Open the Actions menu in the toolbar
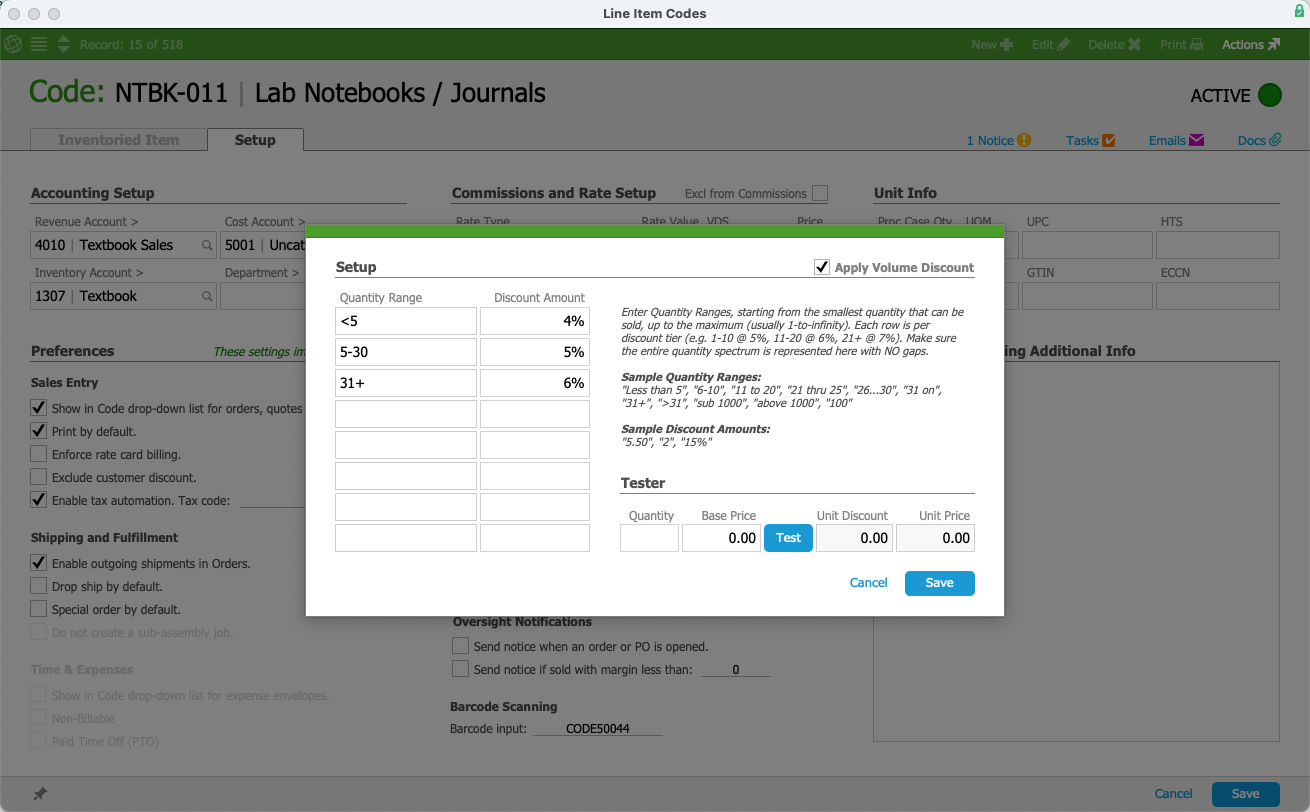1310x812 pixels. pos(1251,44)
